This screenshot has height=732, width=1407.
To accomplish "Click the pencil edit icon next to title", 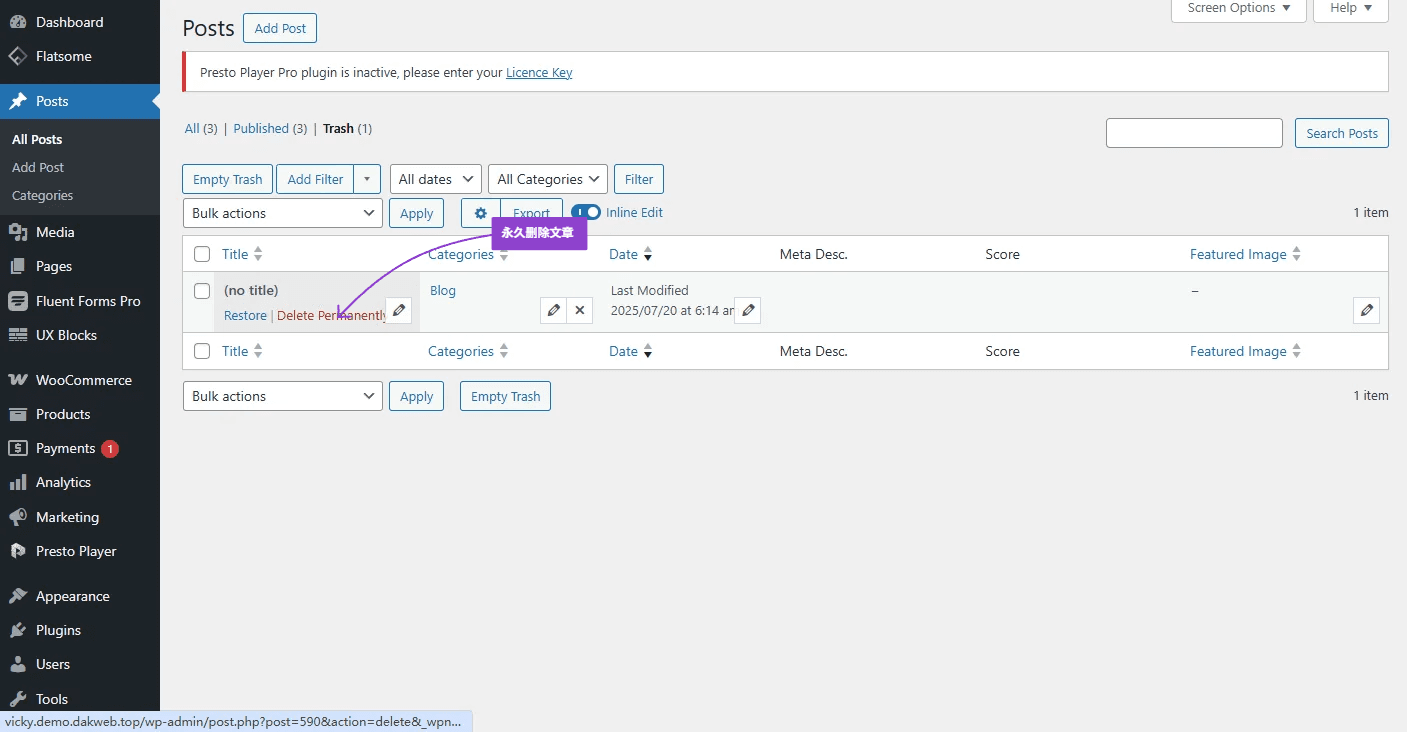I will pos(398,310).
